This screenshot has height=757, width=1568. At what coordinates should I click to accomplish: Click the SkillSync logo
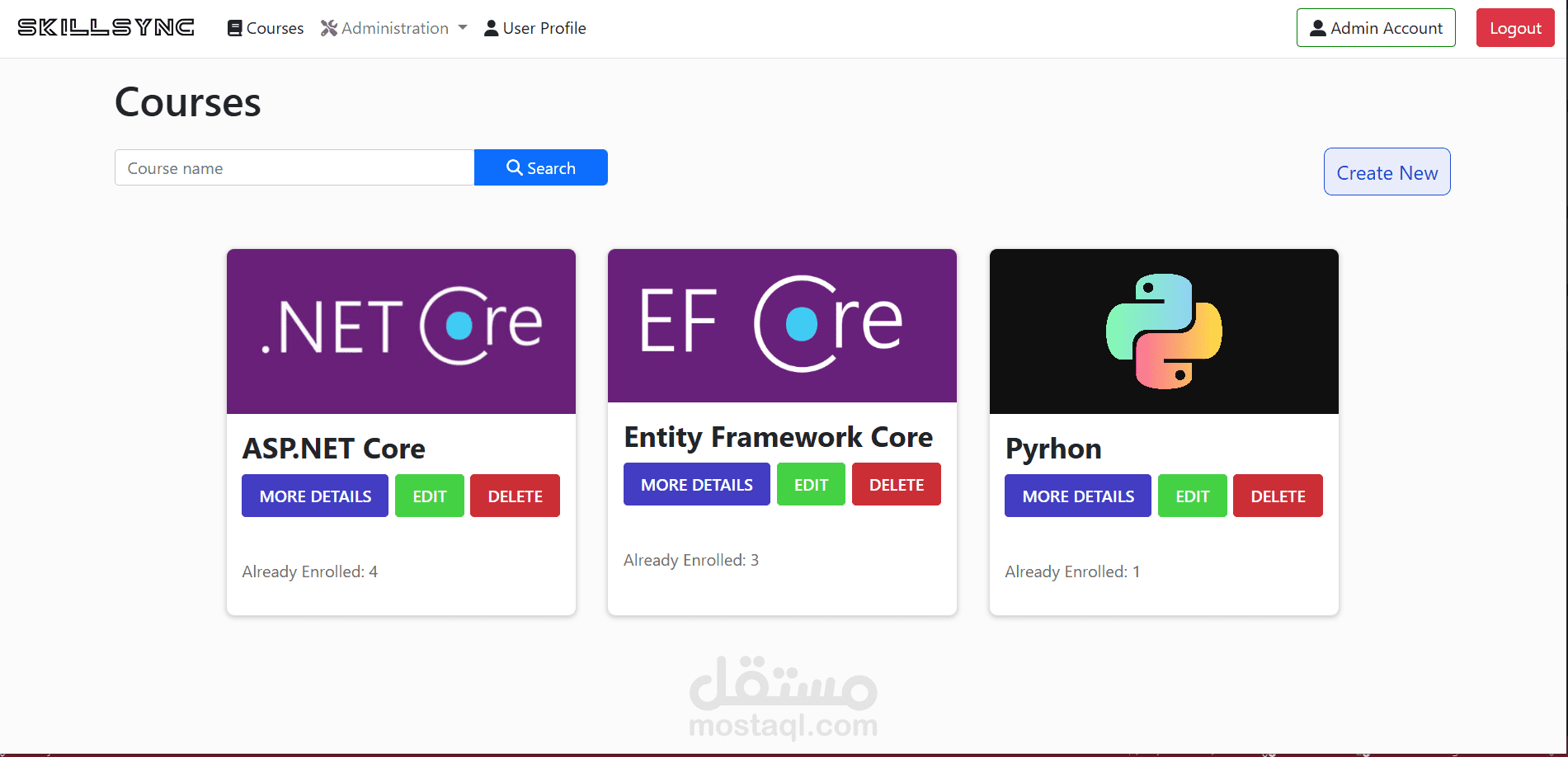(x=106, y=27)
